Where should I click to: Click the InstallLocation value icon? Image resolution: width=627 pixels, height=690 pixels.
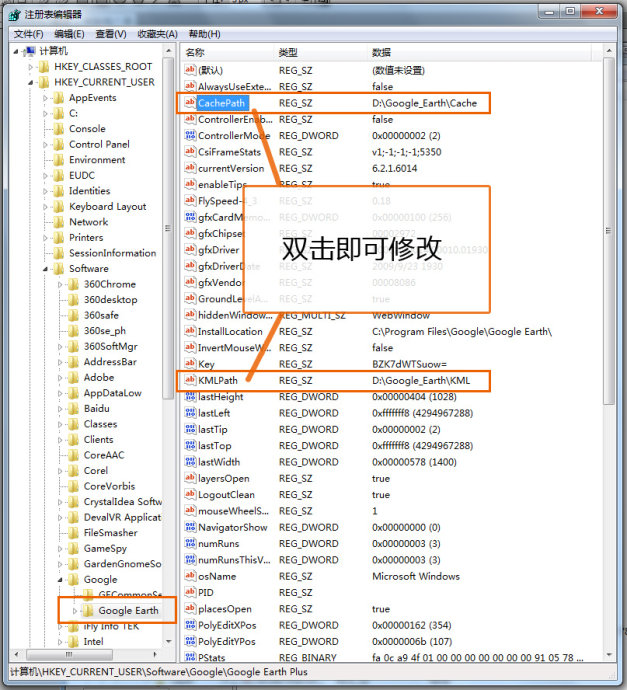[190, 332]
